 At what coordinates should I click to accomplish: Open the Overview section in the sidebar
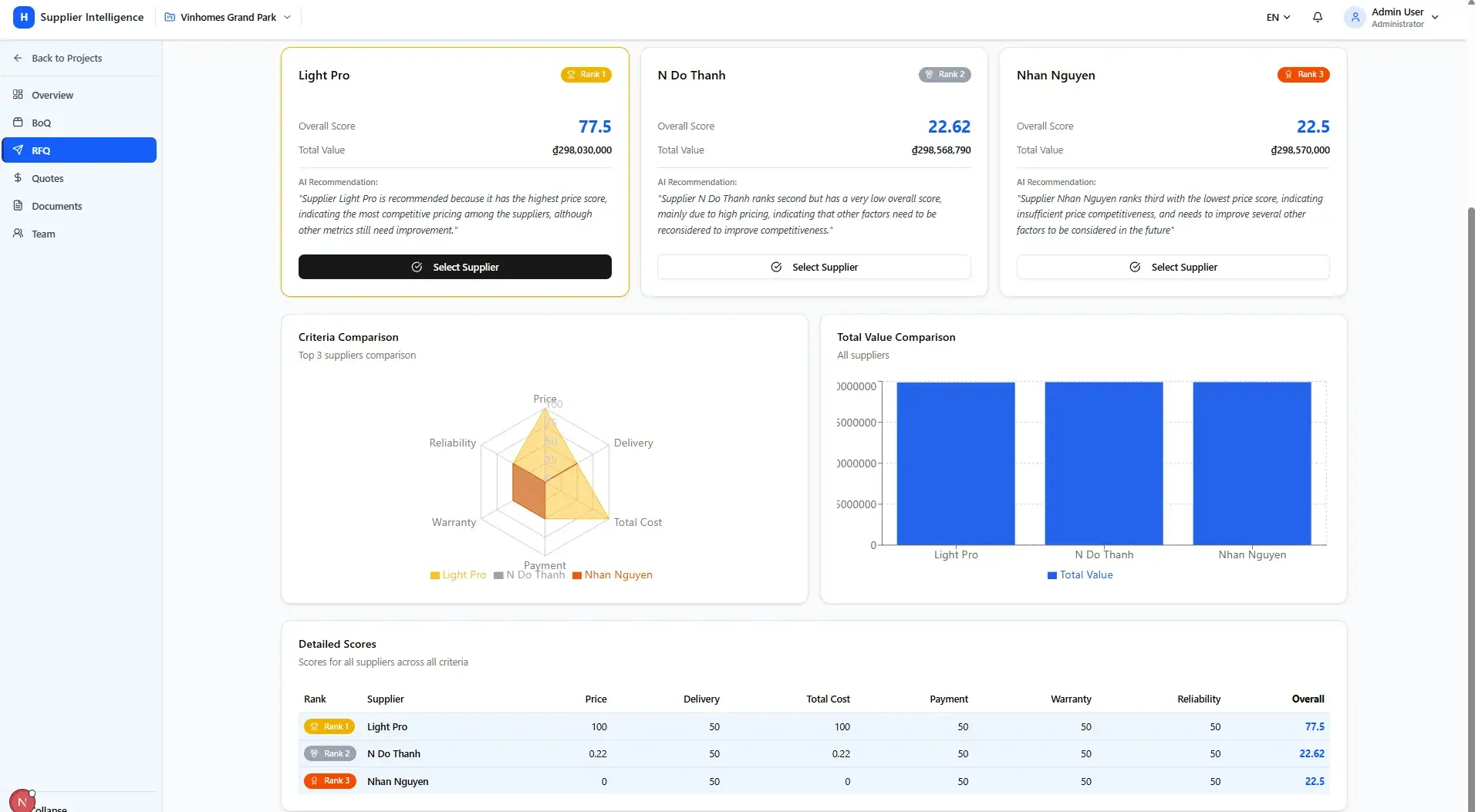click(54, 94)
